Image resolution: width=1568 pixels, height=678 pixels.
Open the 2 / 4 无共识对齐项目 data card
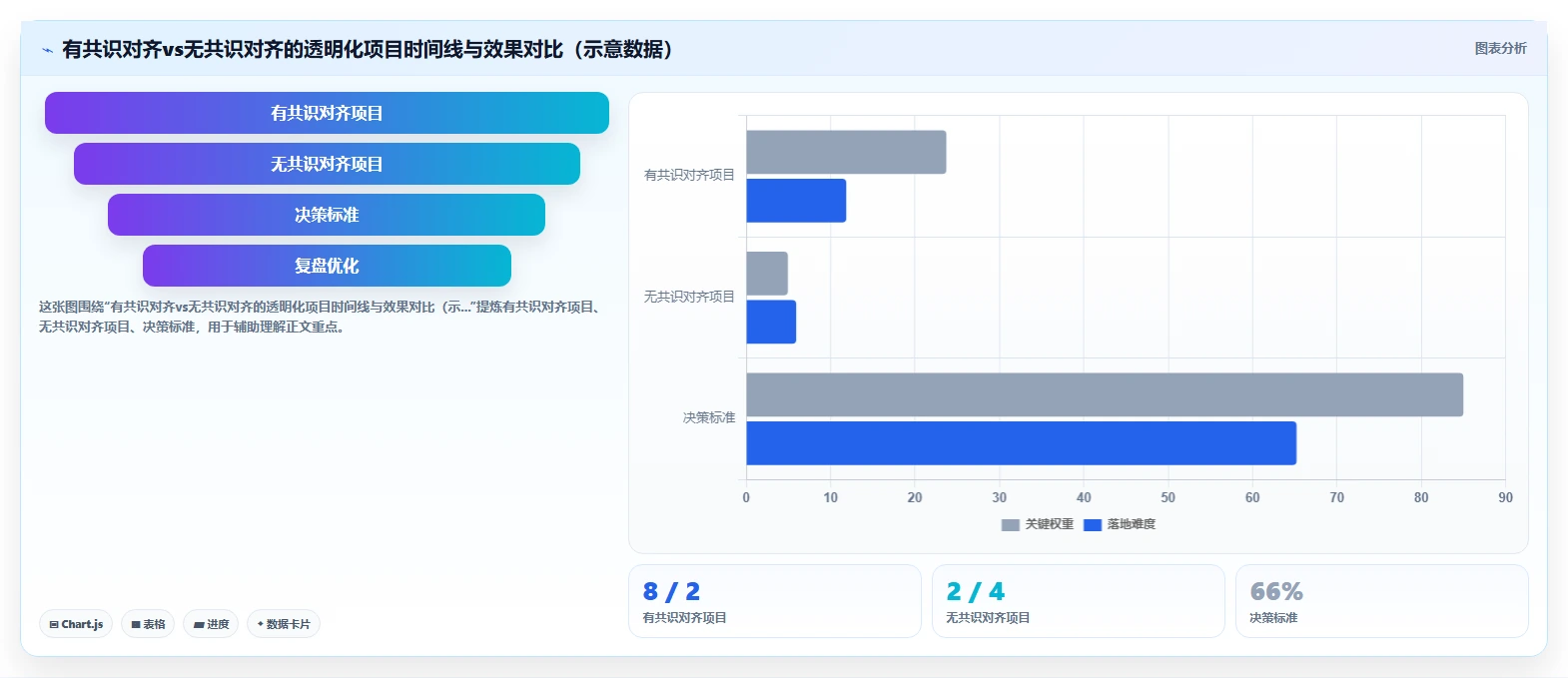click(x=1079, y=601)
